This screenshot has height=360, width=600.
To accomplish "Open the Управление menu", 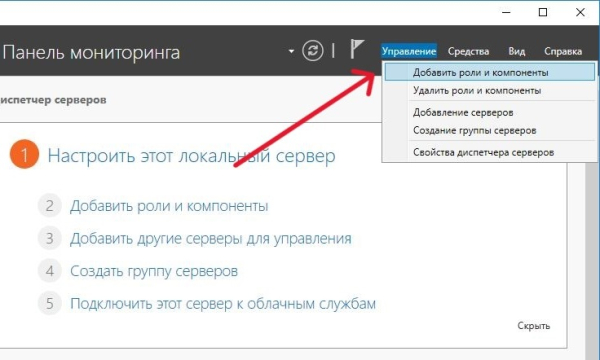I will (409, 51).
